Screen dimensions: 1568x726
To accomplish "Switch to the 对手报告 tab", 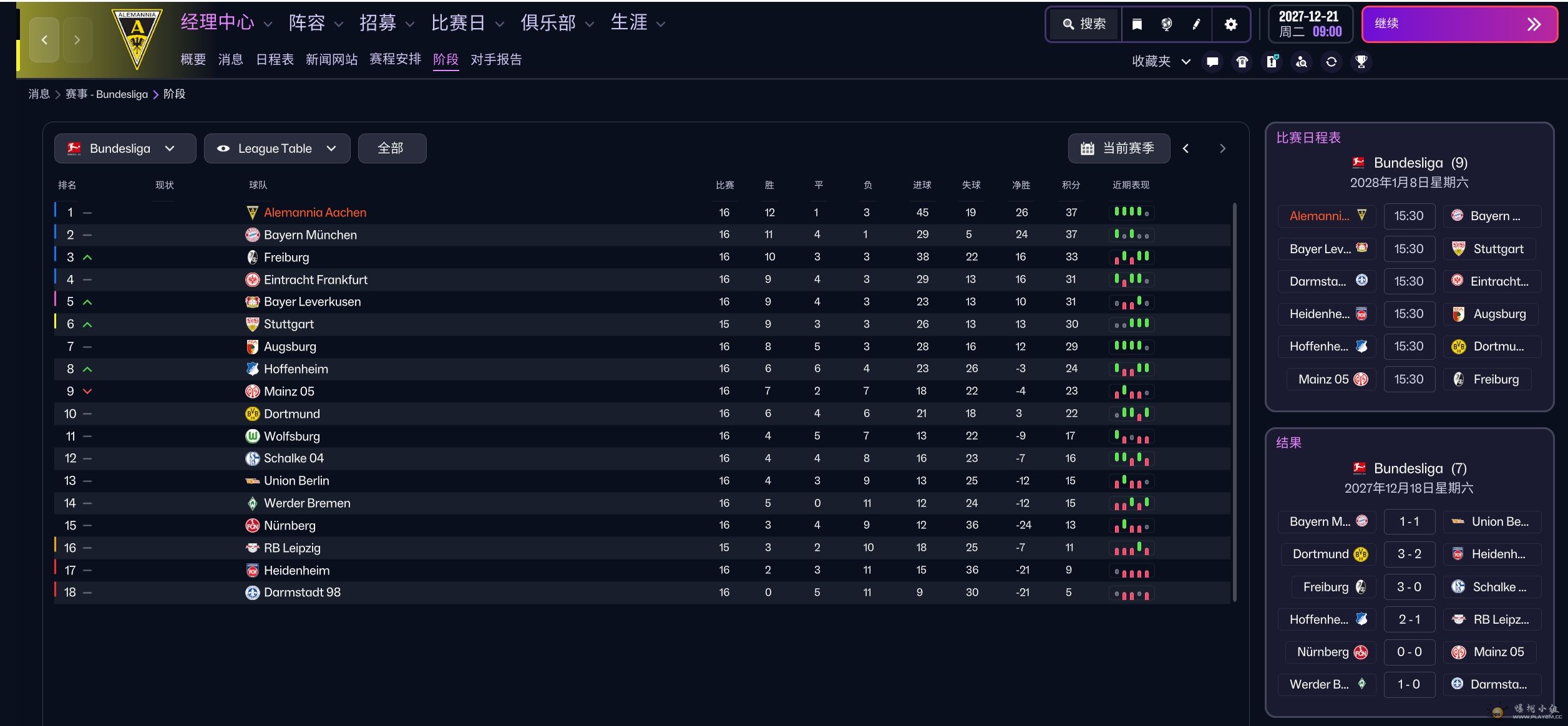I will click(x=496, y=59).
